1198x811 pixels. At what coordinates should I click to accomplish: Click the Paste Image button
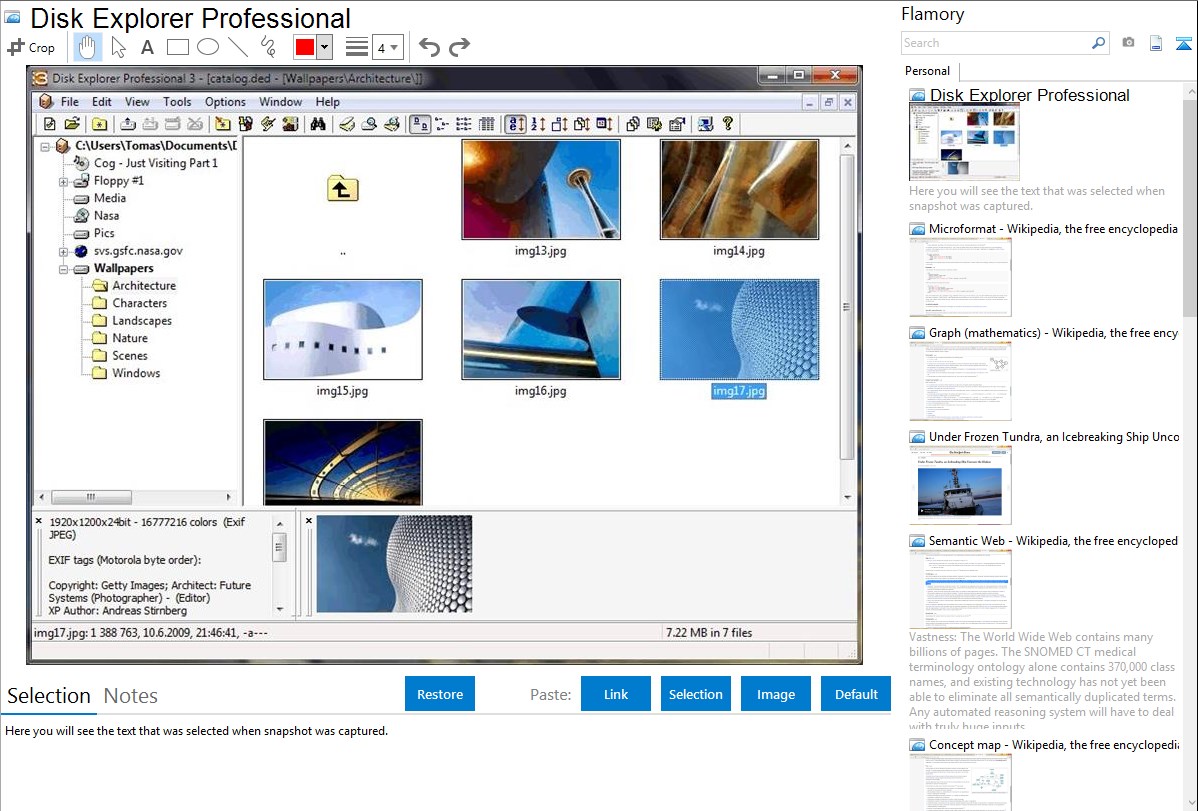776,694
